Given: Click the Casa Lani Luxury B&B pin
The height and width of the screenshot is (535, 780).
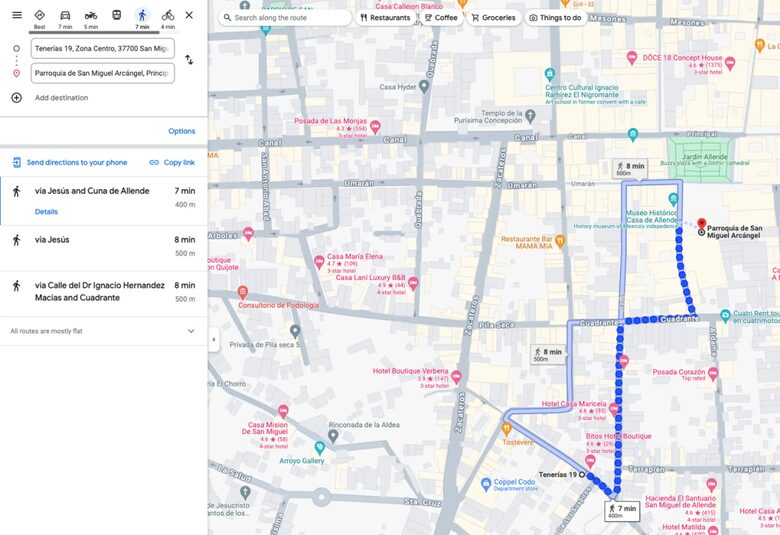Looking at the screenshot, I should [x=413, y=284].
